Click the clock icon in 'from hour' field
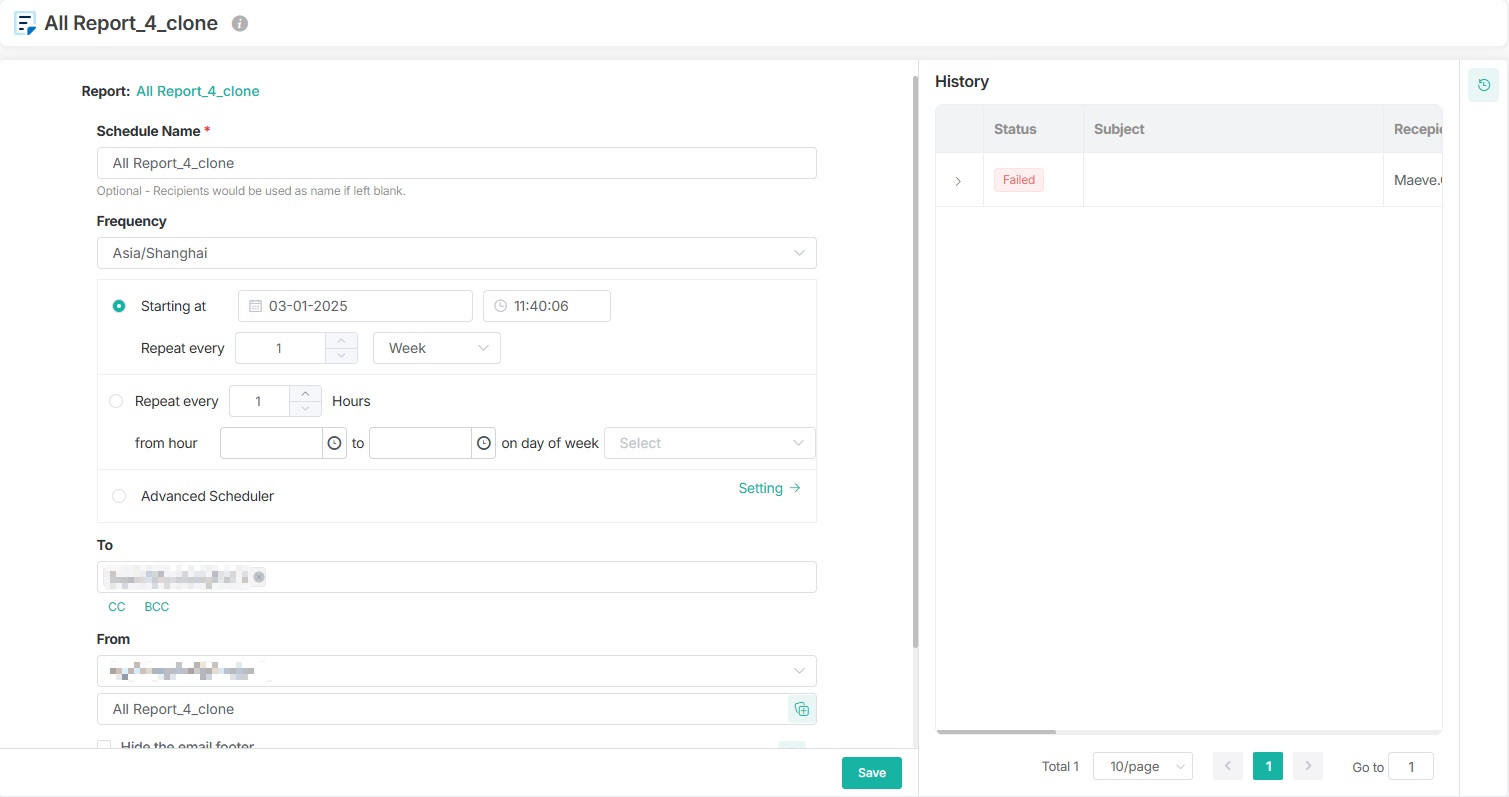 [334, 443]
